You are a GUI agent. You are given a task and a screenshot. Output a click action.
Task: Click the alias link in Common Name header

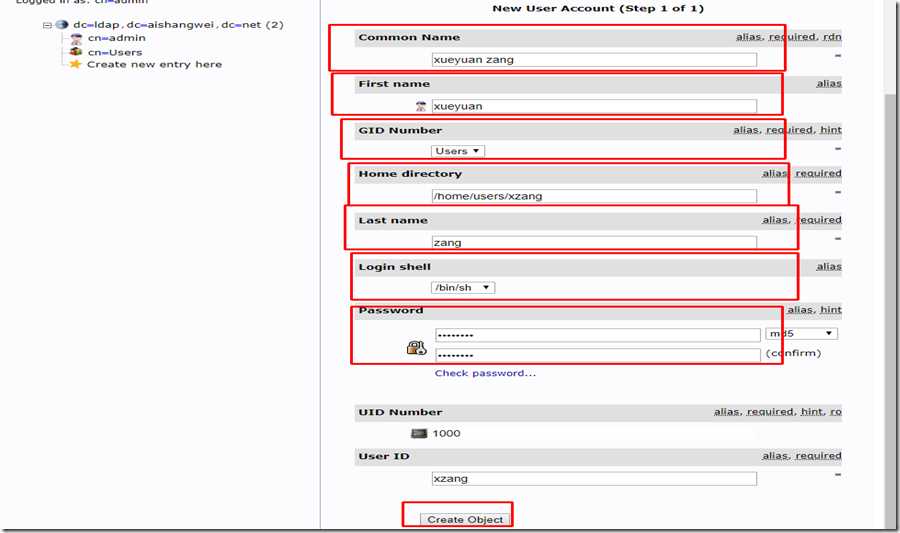(749, 37)
